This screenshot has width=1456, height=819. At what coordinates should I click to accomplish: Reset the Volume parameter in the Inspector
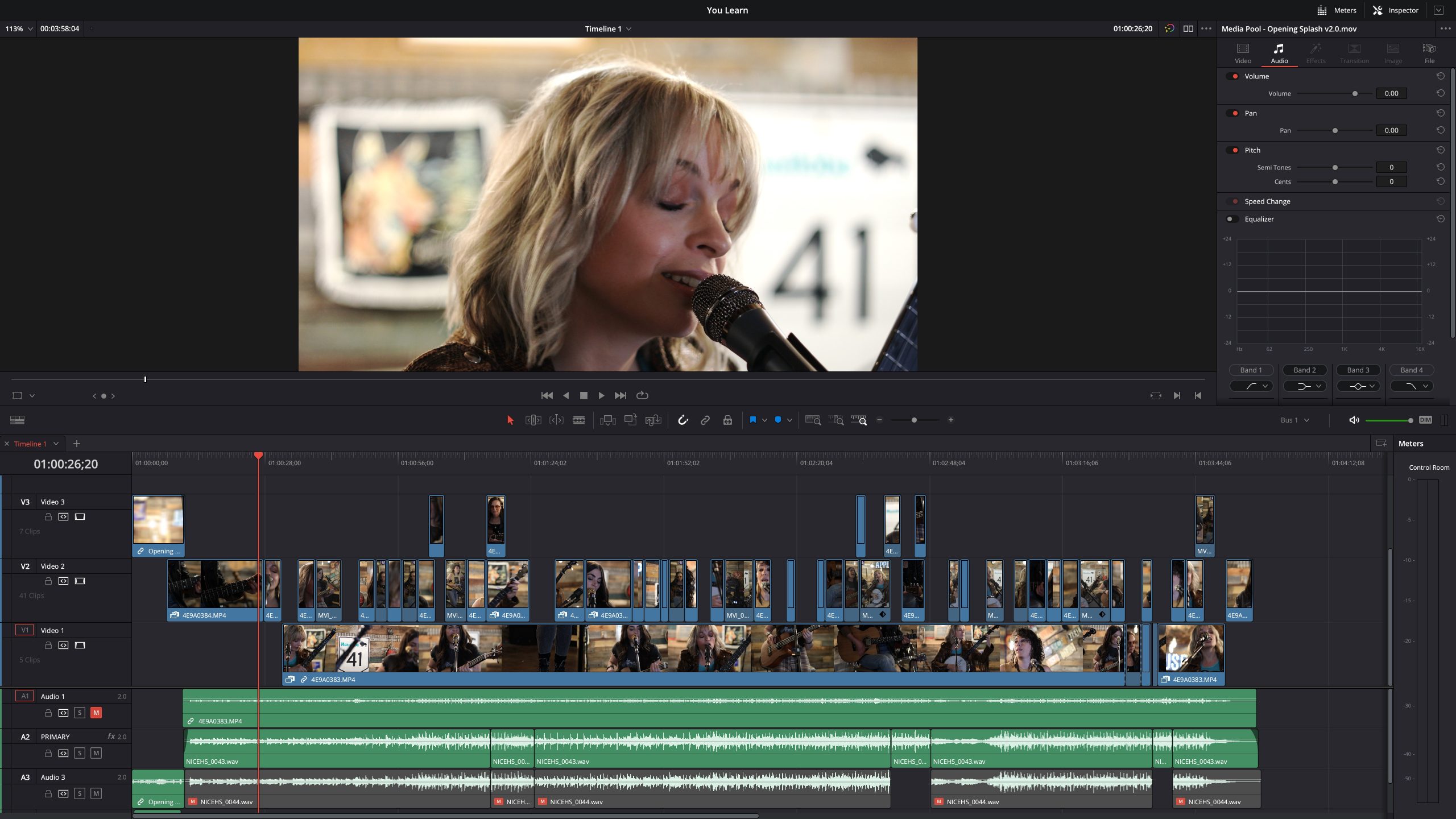click(x=1440, y=93)
